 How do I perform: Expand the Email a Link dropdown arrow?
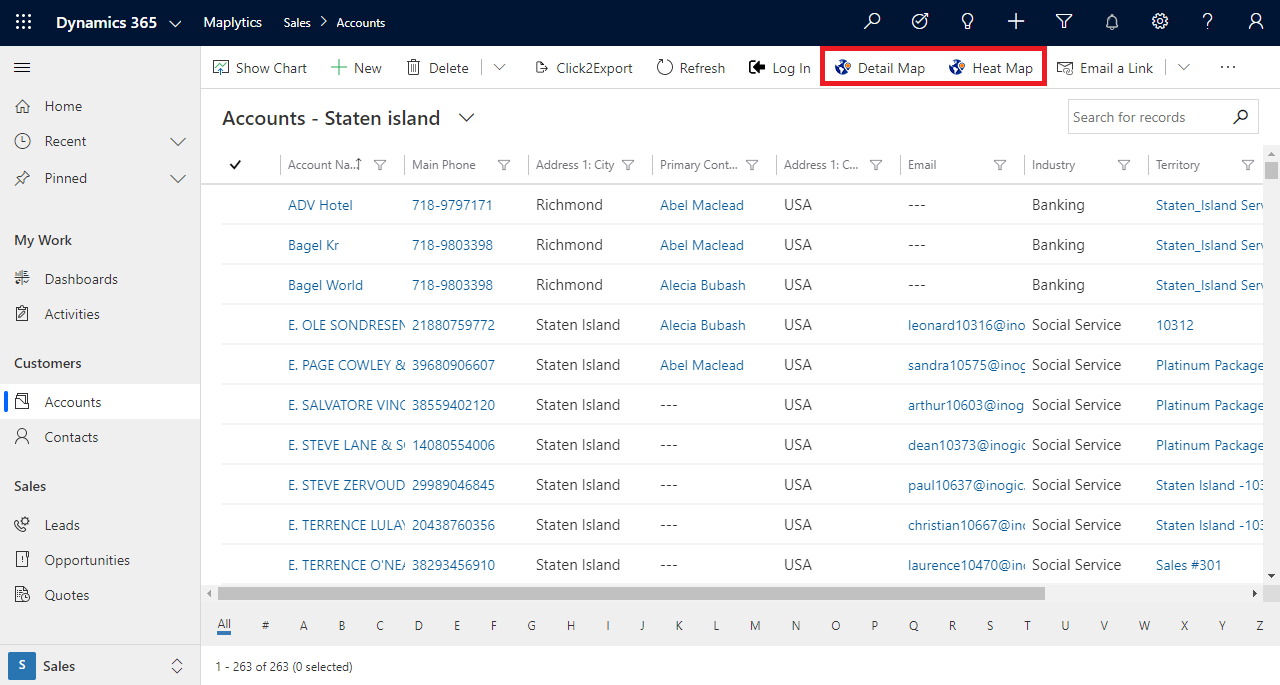1183,68
